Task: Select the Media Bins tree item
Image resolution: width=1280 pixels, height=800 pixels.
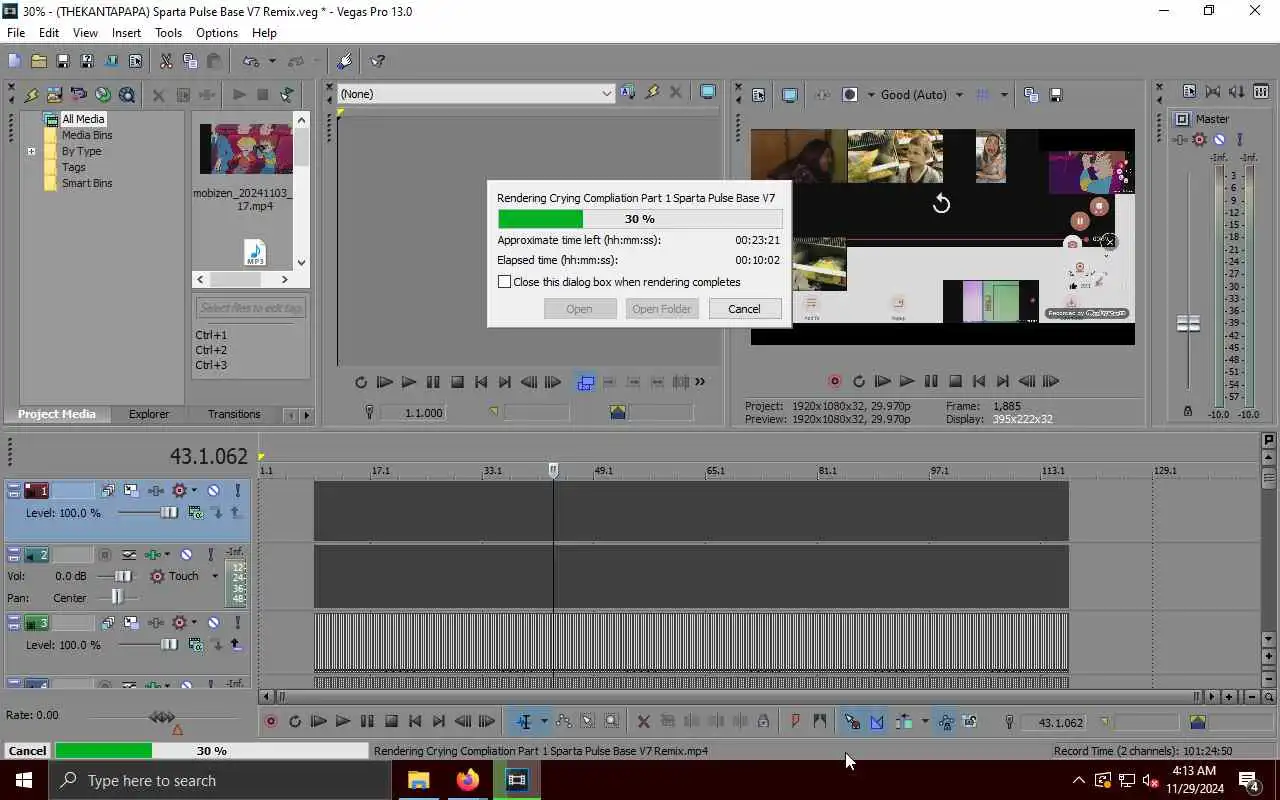Action: click(x=87, y=135)
